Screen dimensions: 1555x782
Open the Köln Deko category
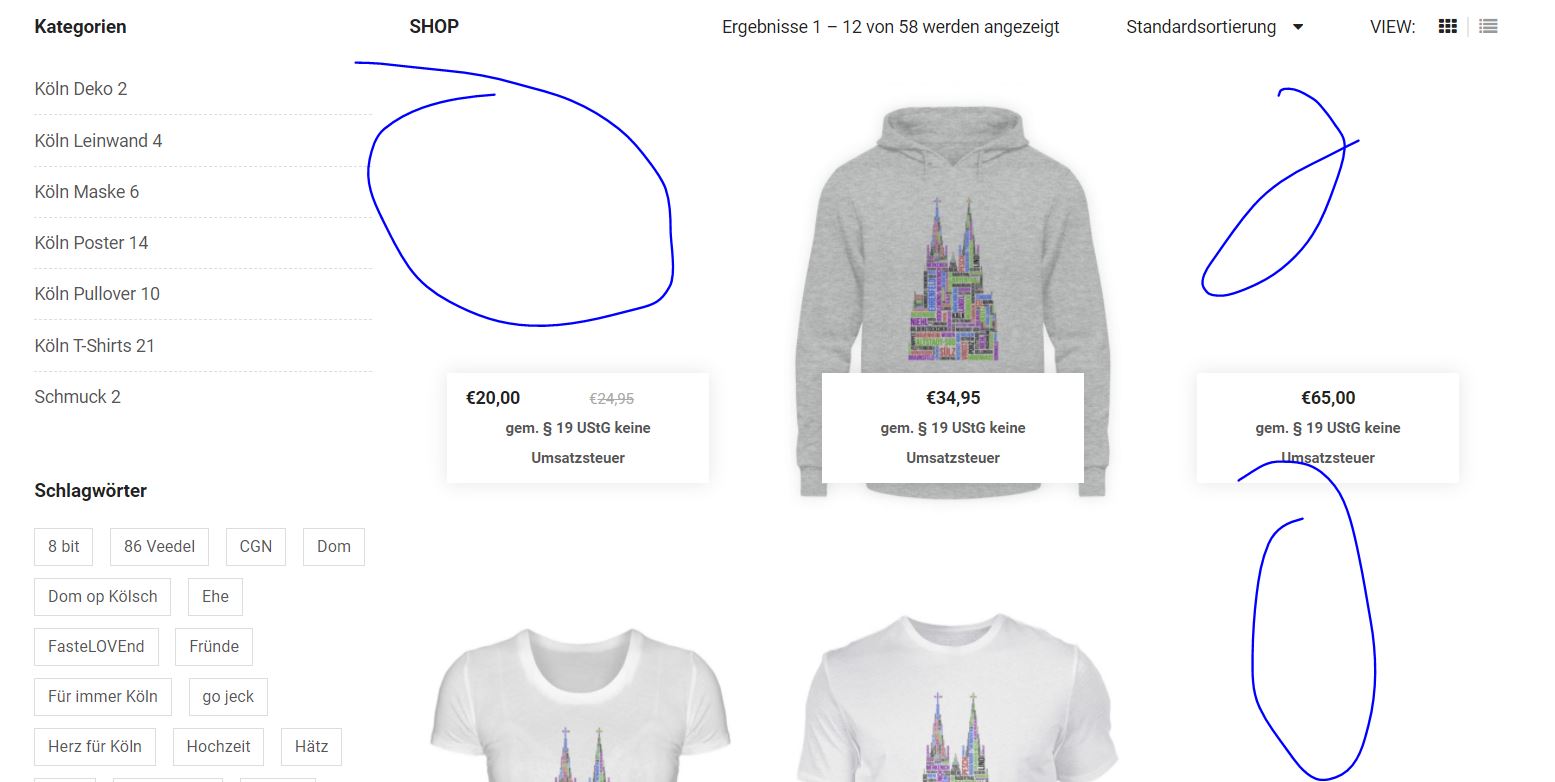[81, 89]
